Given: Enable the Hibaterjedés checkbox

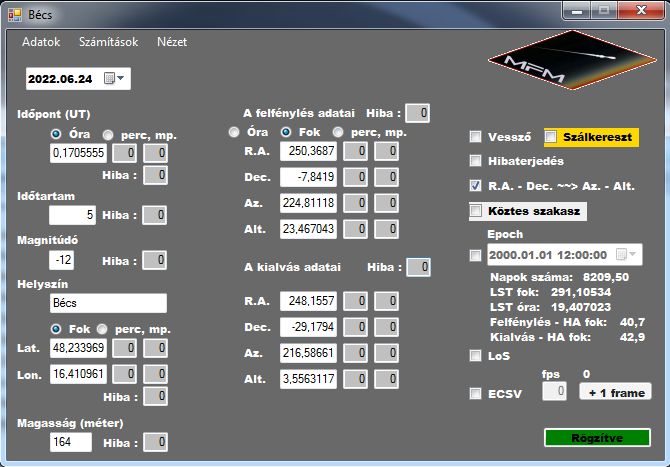Looking at the screenshot, I should coord(475,161).
